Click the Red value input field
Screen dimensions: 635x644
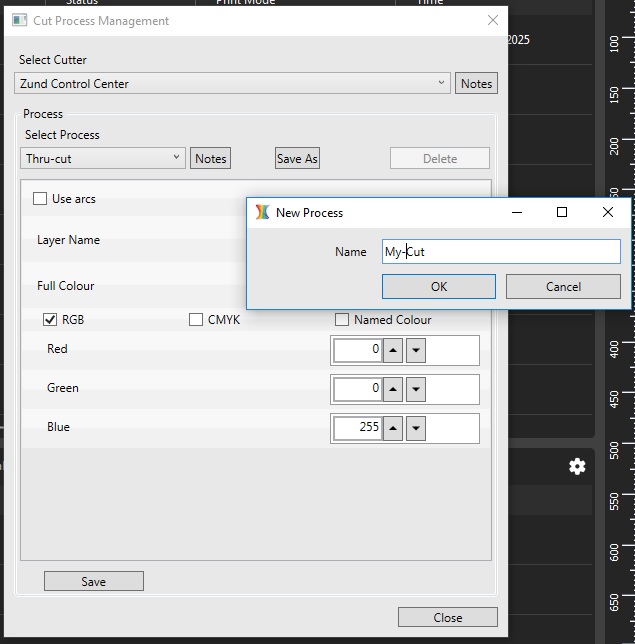[x=357, y=350]
